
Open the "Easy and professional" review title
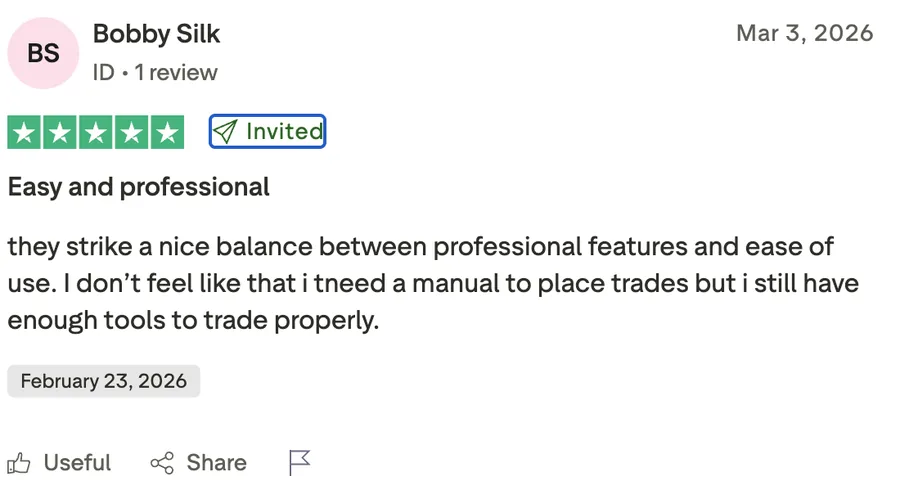tap(139, 187)
